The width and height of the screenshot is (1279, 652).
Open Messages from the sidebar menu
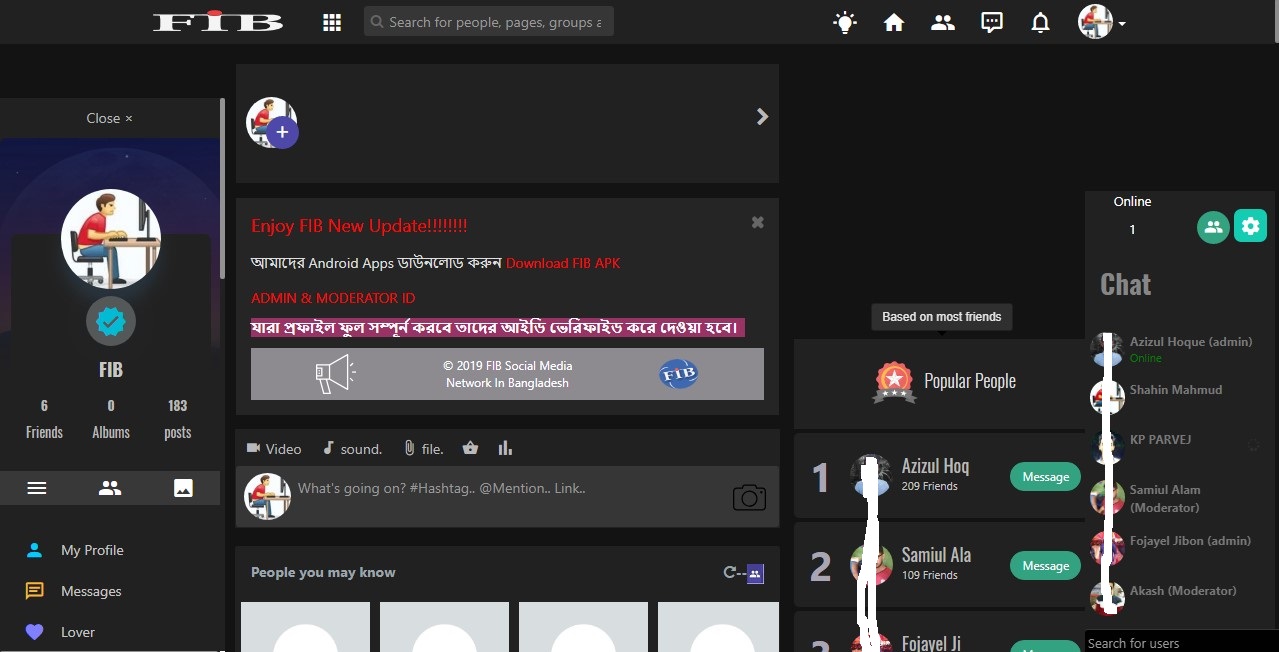91,591
